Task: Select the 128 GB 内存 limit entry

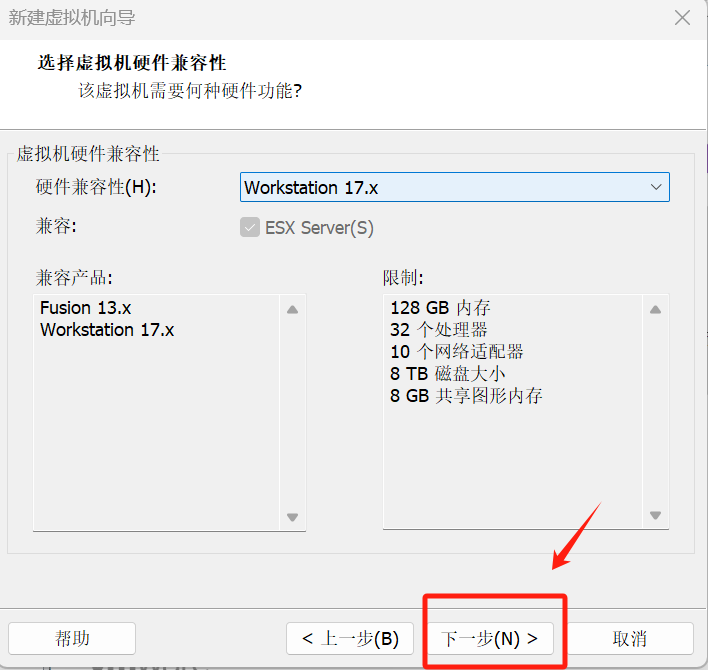Action: [440, 308]
